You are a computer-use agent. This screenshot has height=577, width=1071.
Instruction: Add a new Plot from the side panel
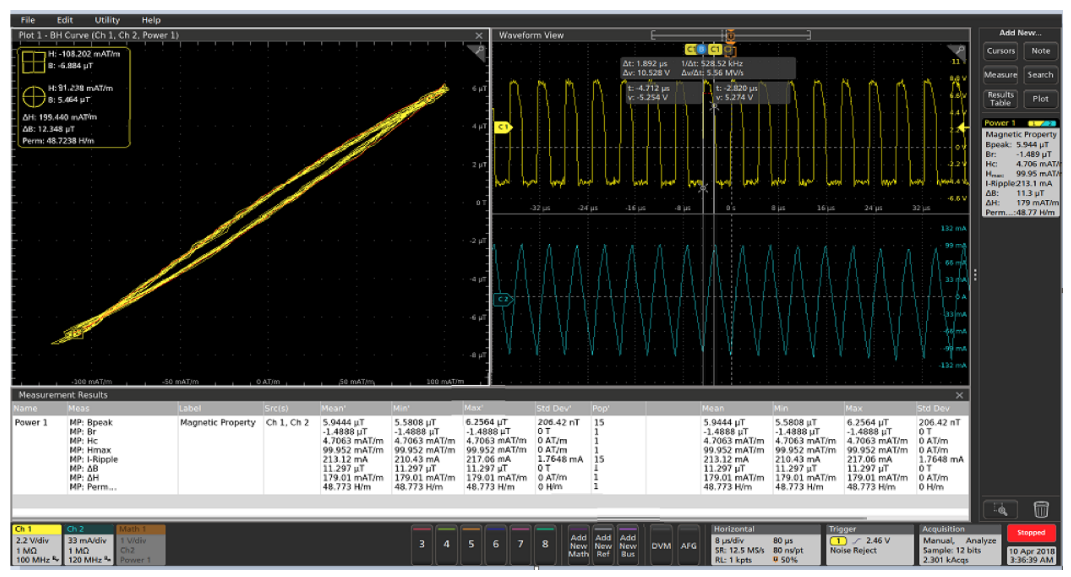1040,98
